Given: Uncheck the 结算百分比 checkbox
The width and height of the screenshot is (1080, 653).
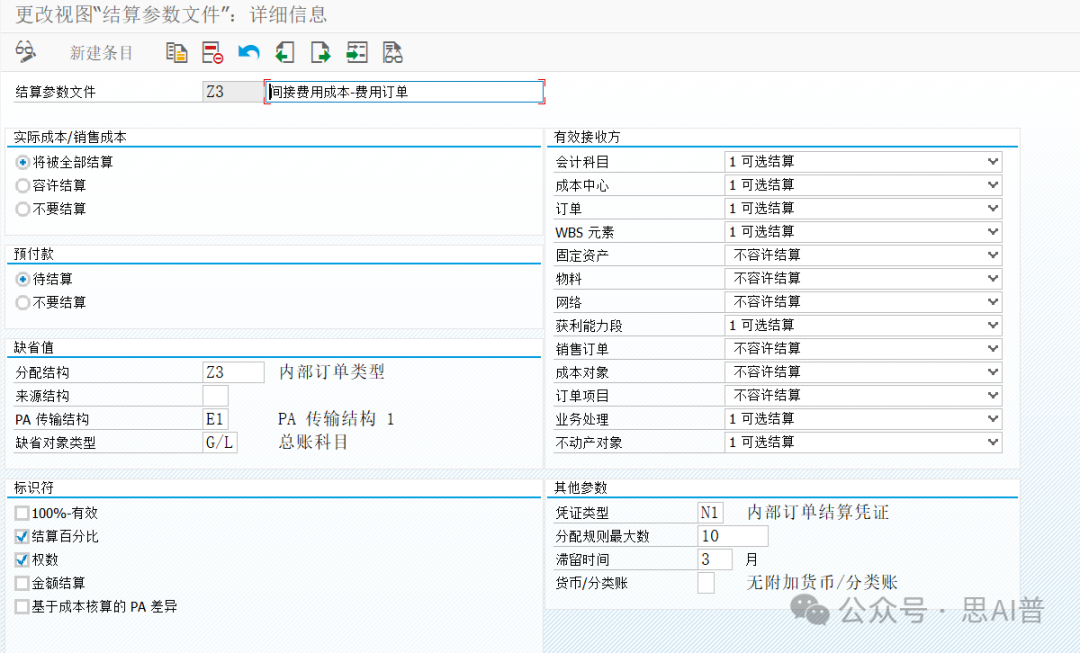Looking at the screenshot, I should click(x=23, y=537).
